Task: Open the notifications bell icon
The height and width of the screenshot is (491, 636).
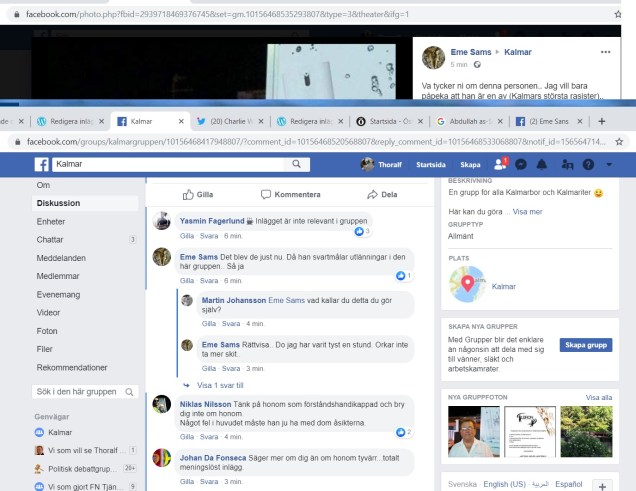Action: [542, 164]
